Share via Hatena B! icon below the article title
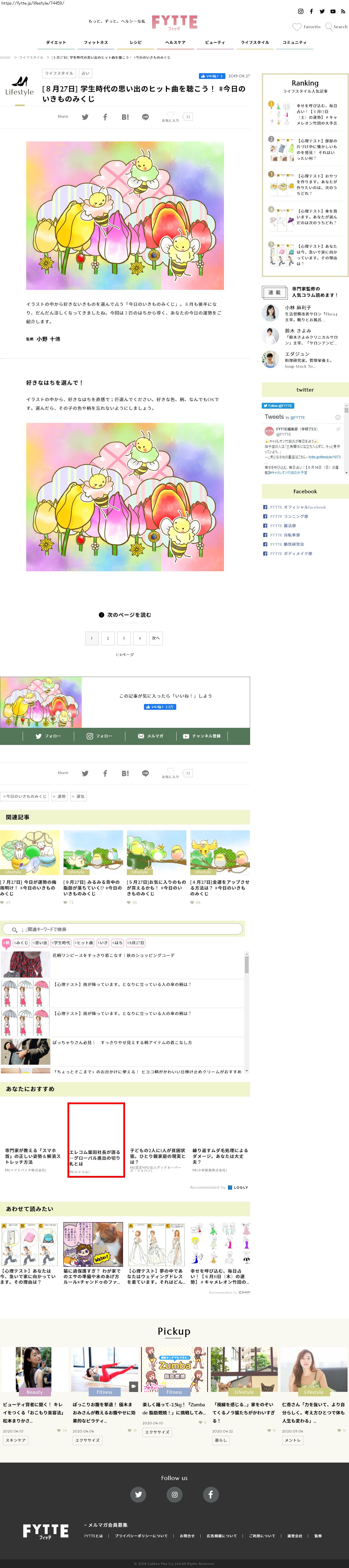 [125, 117]
